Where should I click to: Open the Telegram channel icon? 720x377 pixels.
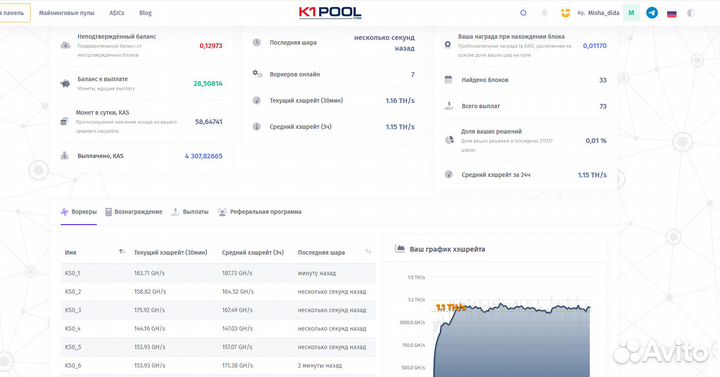(x=652, y=13)
